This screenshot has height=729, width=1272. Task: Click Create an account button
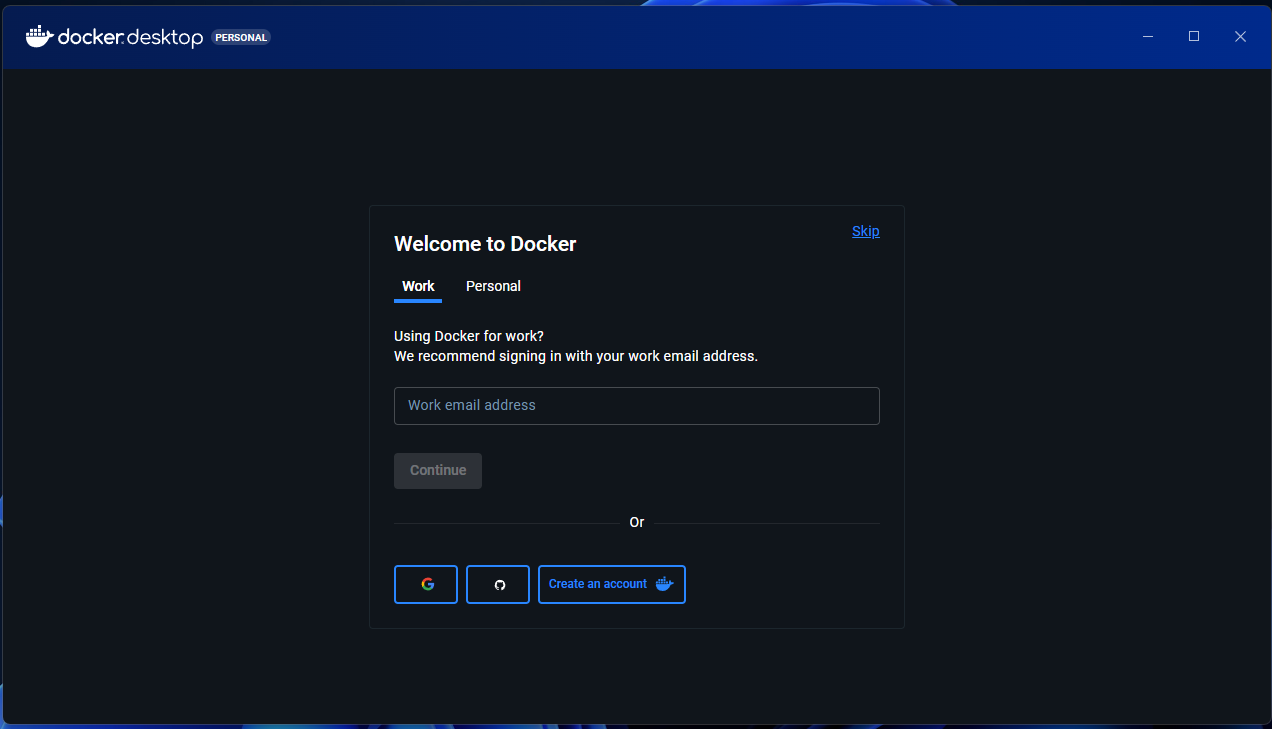point(612,584)
